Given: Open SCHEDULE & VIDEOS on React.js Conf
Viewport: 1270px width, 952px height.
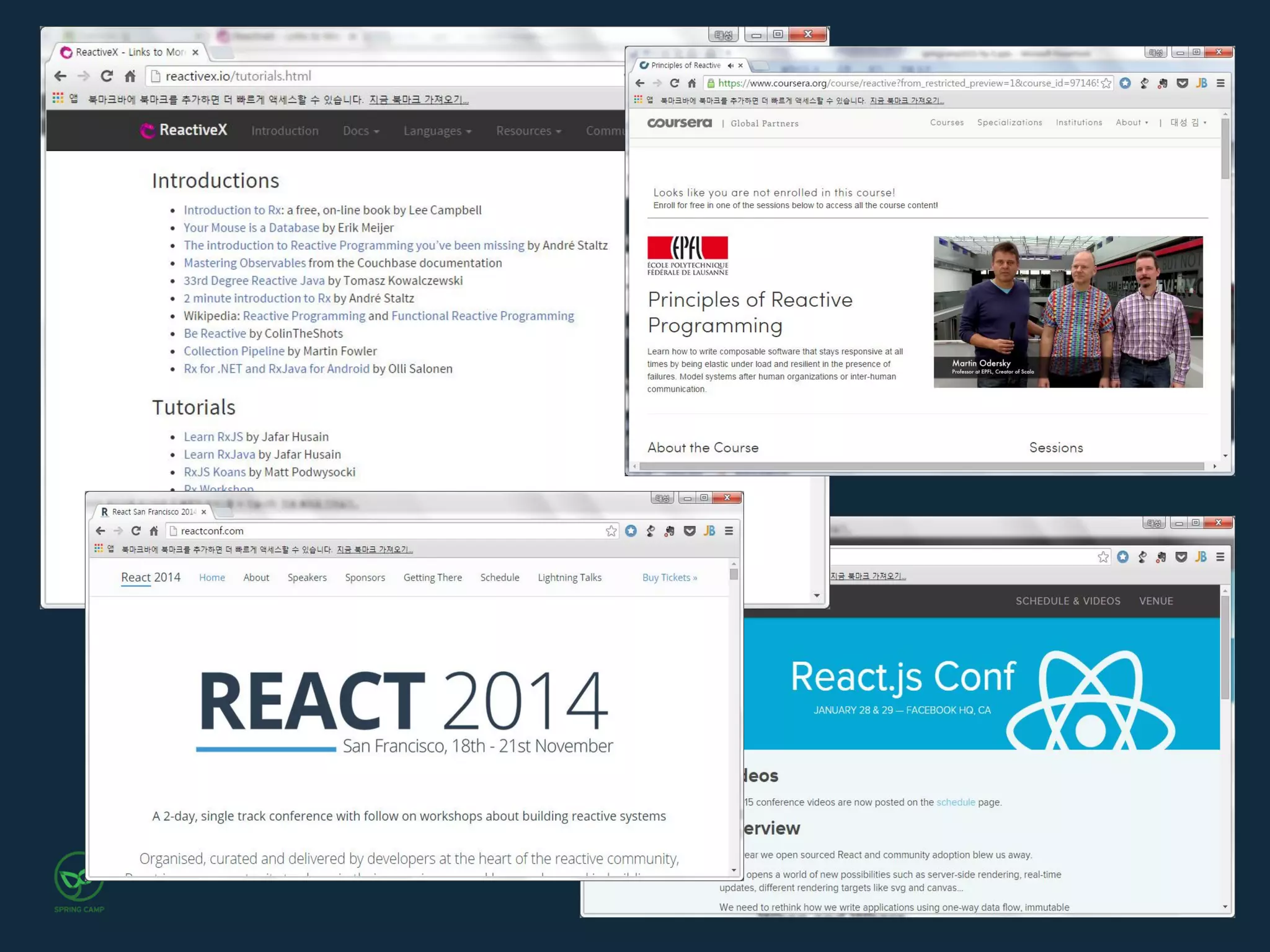Looking at the screenshot, I should tap(1067, 601).
